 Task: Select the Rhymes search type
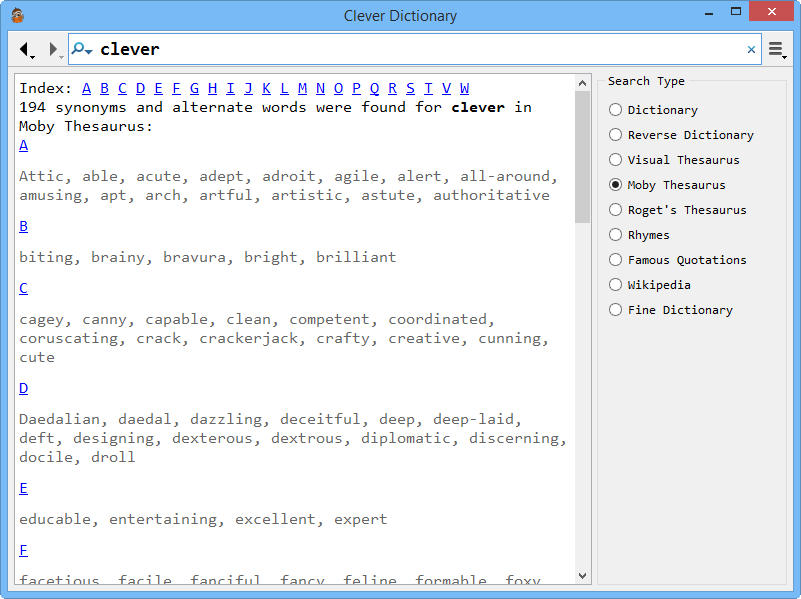(639, 235)
